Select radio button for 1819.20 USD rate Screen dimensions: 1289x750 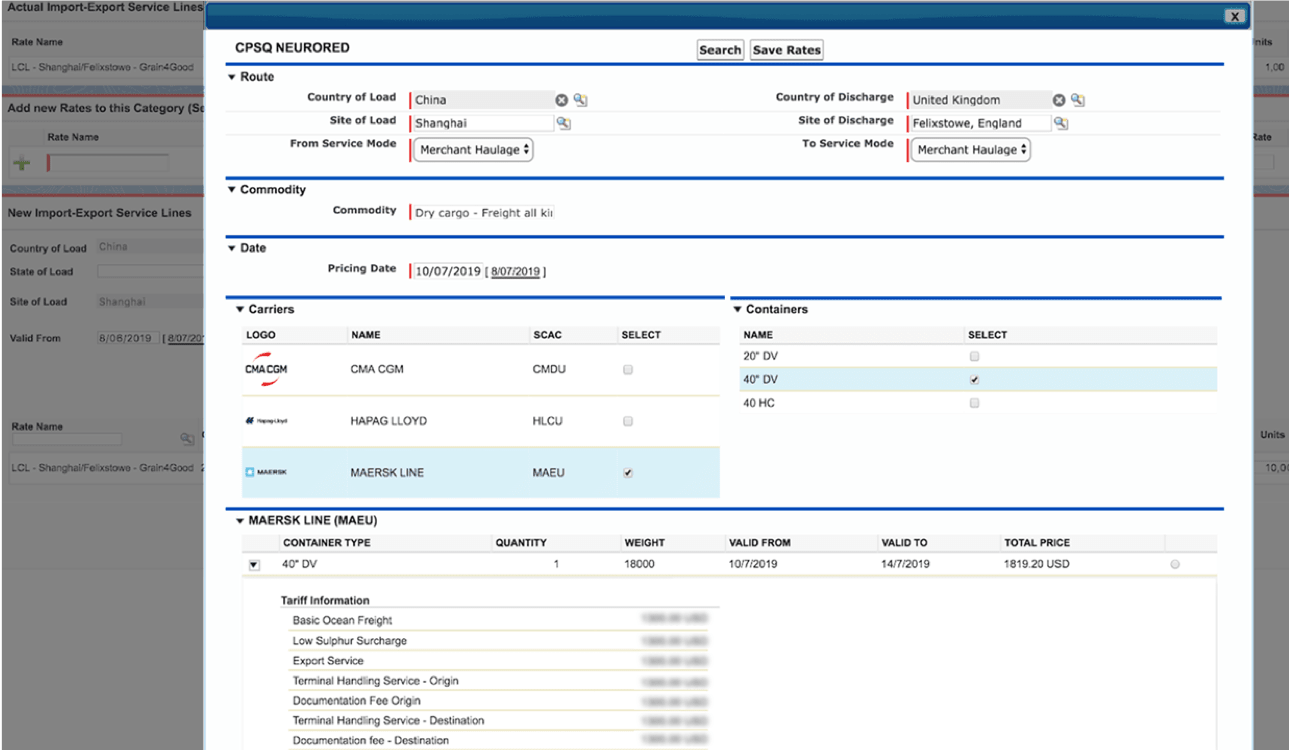1175,565
